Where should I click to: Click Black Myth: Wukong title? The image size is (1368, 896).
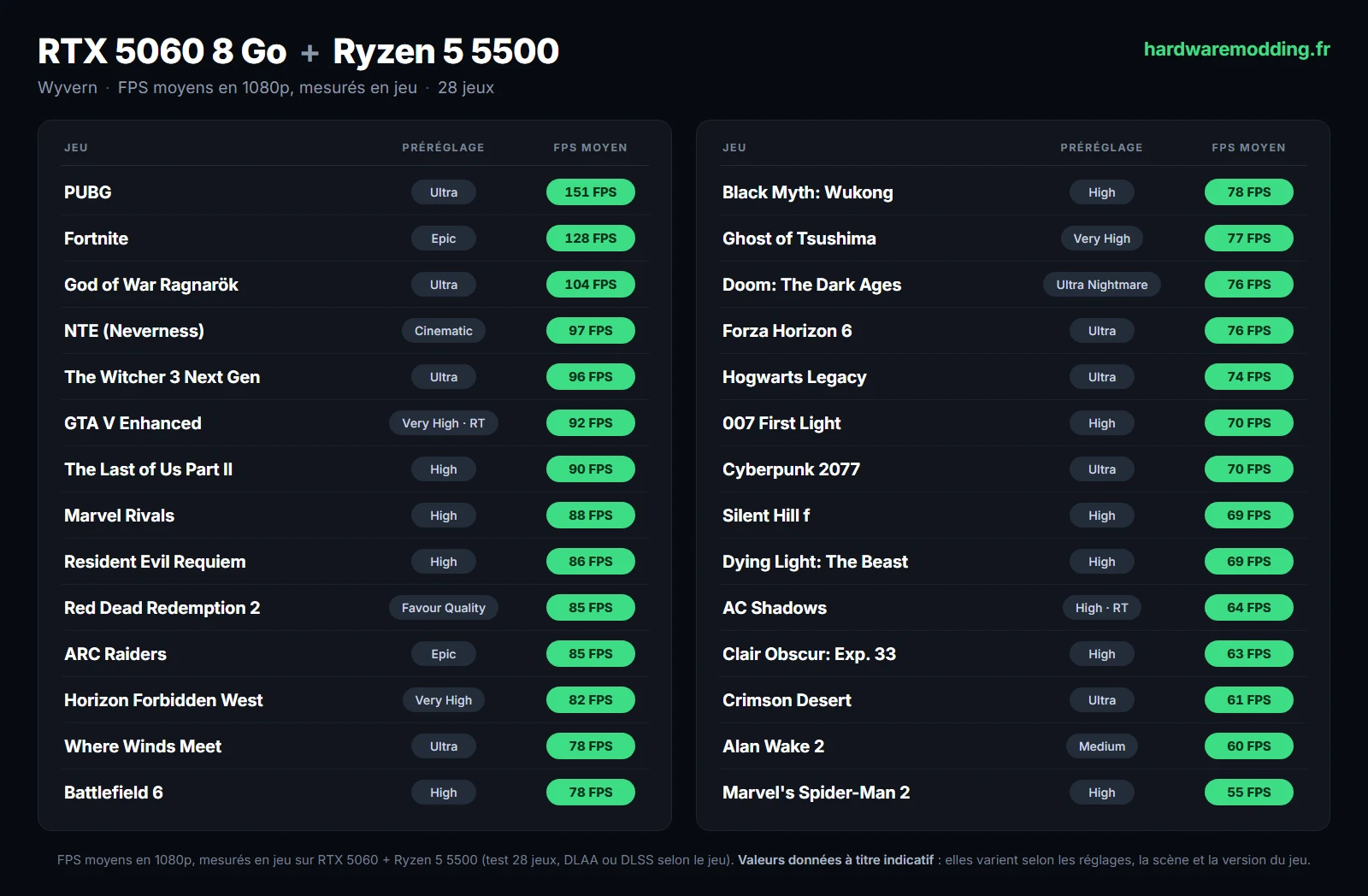pos(808,192)
